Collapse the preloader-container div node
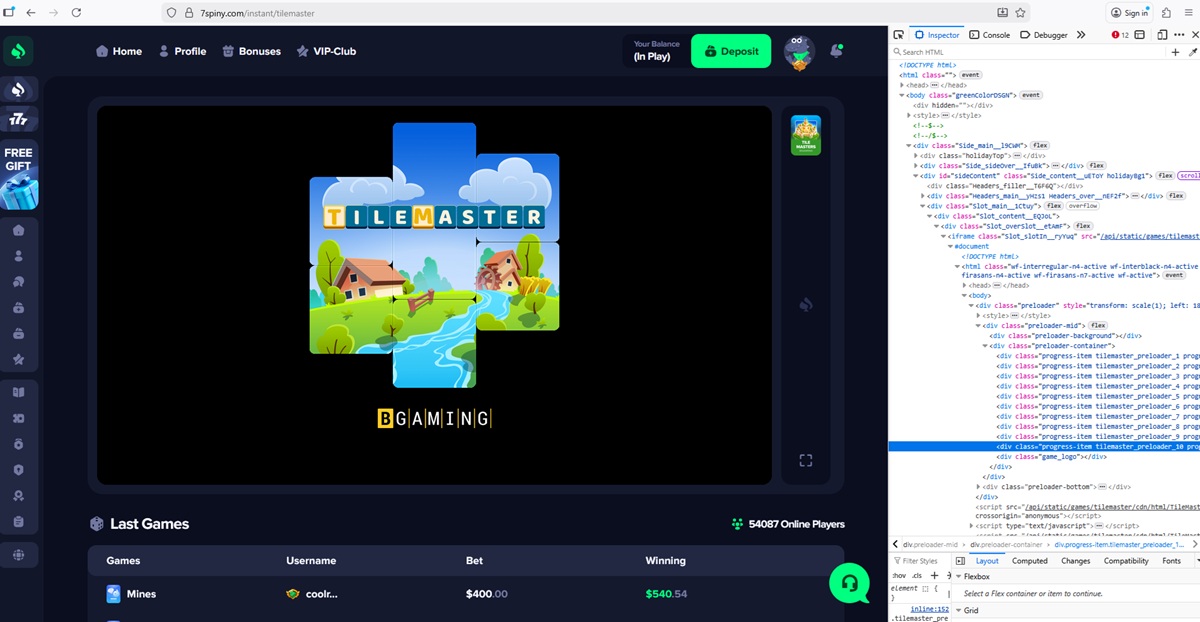The image size is (1200, 622). click(x=986, y=346)
